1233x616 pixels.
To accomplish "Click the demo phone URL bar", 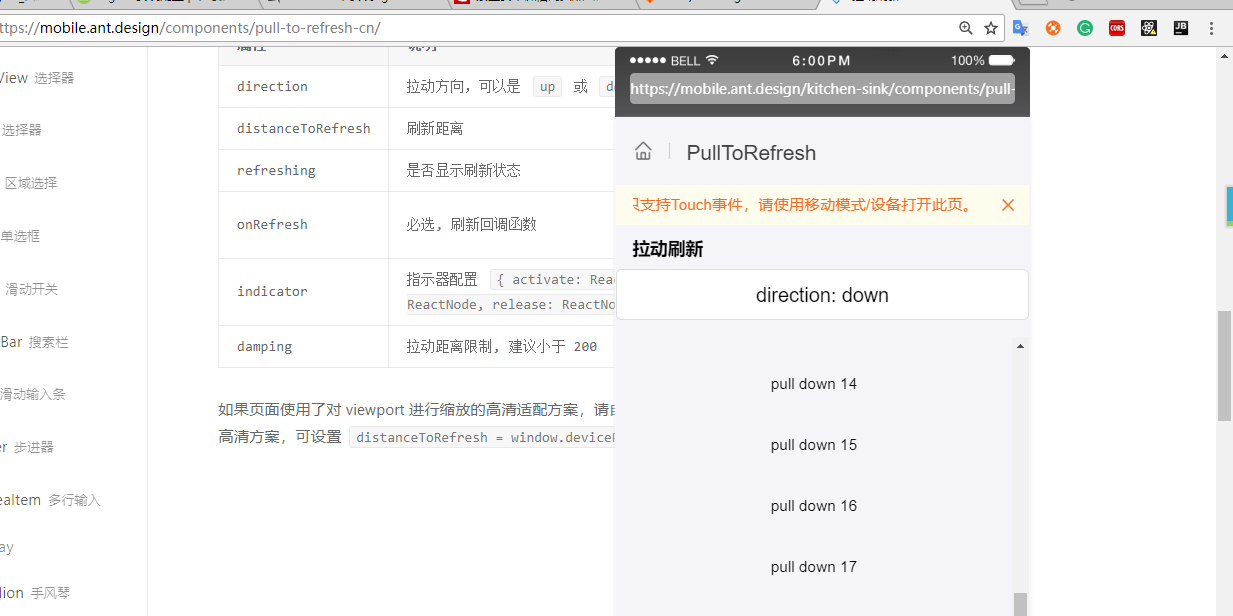I will tap(822, 89).
